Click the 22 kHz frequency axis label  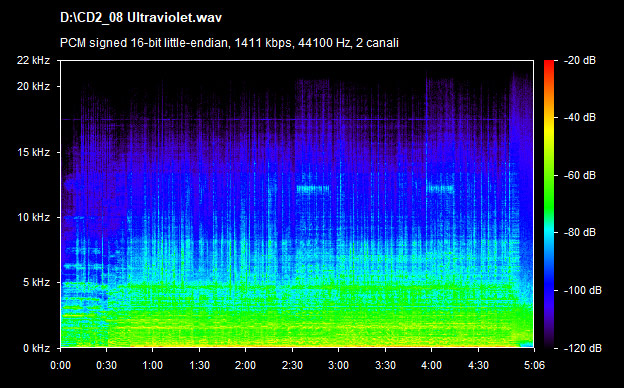click(33, 60)
